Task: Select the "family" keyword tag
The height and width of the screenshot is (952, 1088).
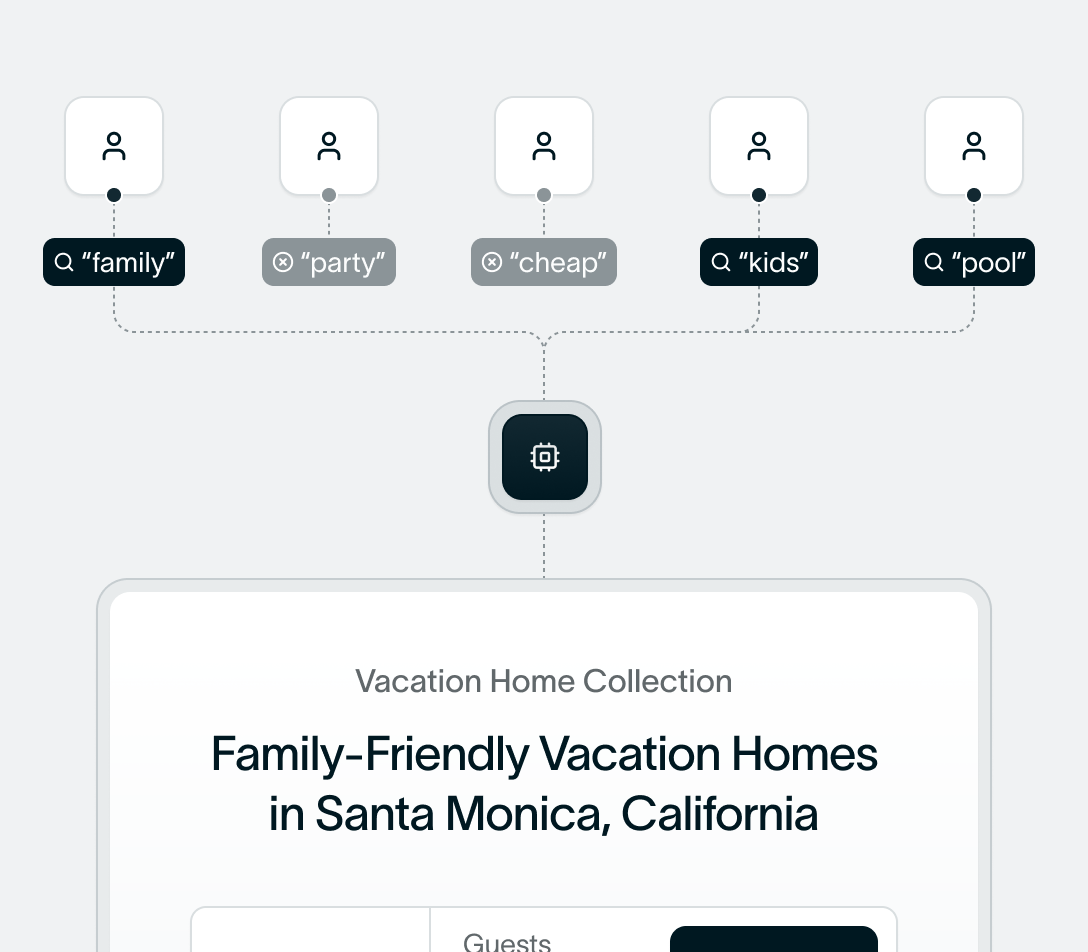Action: pyautogui.click(x=114, y=262)
